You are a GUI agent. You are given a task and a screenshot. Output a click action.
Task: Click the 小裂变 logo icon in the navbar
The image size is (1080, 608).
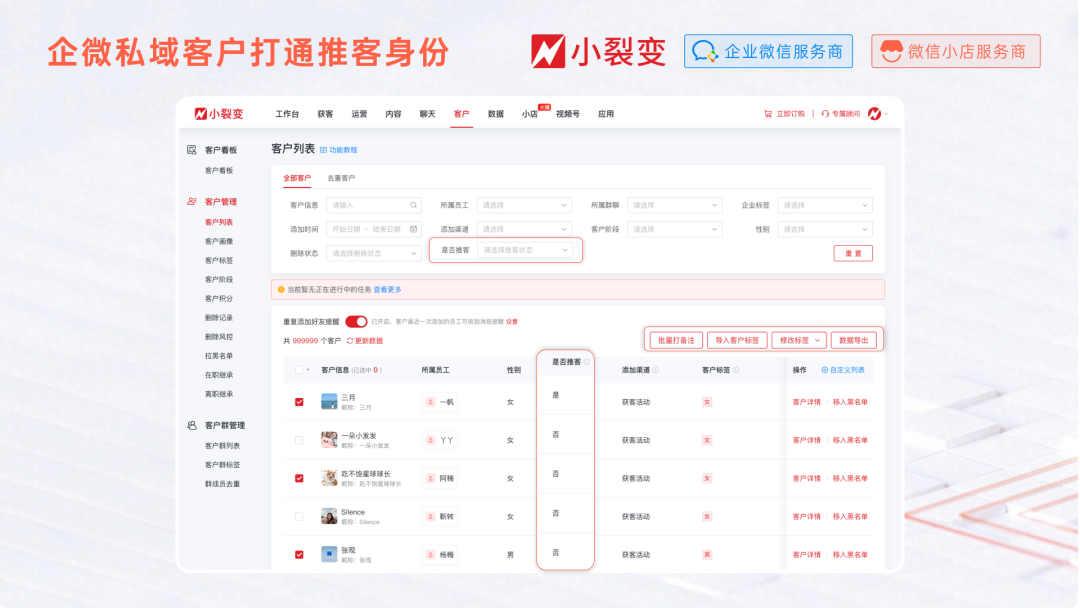(x=199, y=113)
